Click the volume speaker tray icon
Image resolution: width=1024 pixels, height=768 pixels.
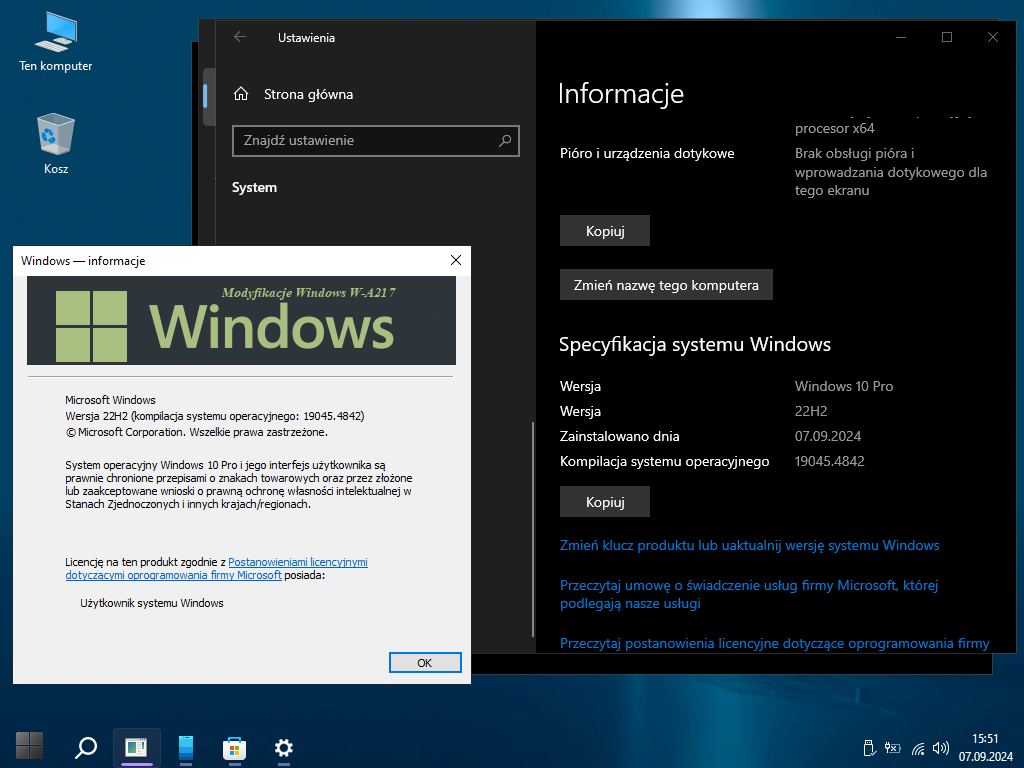(x=940, y=748)
